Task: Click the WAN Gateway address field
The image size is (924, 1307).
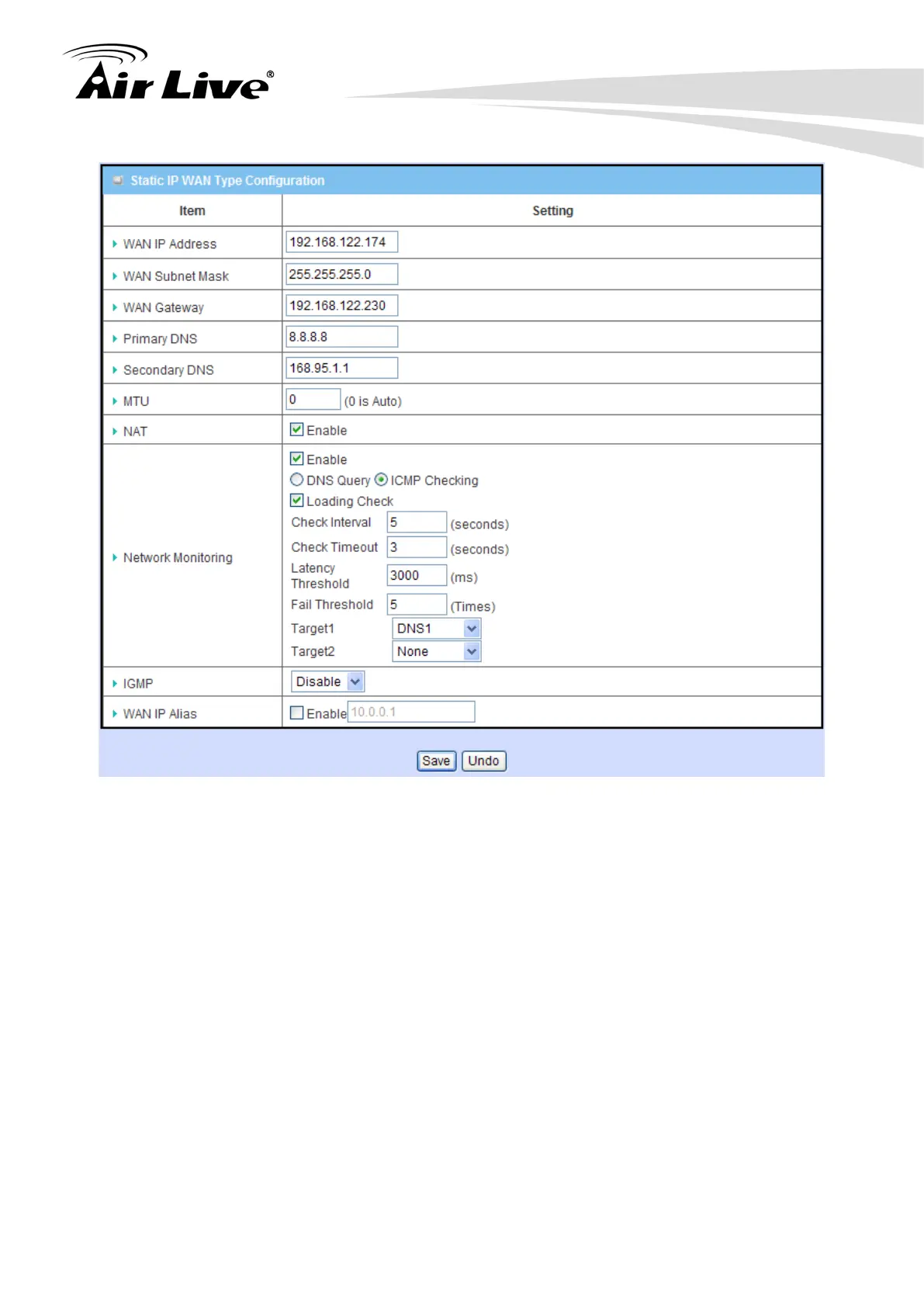Action: [x=341, y=306]
